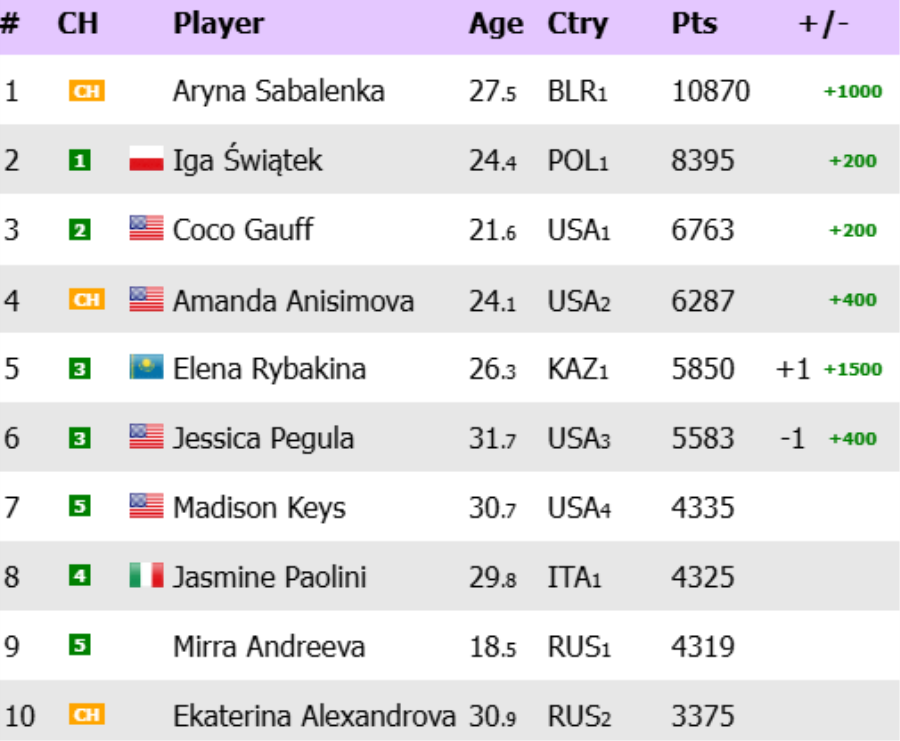Click the Ctry column header

pos(577,24)
